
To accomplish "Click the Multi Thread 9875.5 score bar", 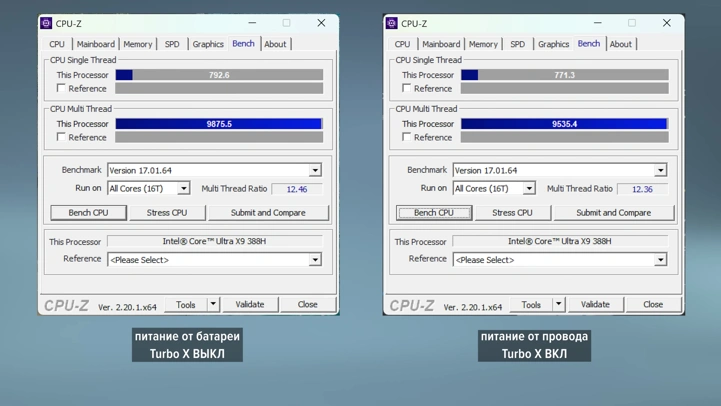I will pyautogui.click(x=219, y=124).
